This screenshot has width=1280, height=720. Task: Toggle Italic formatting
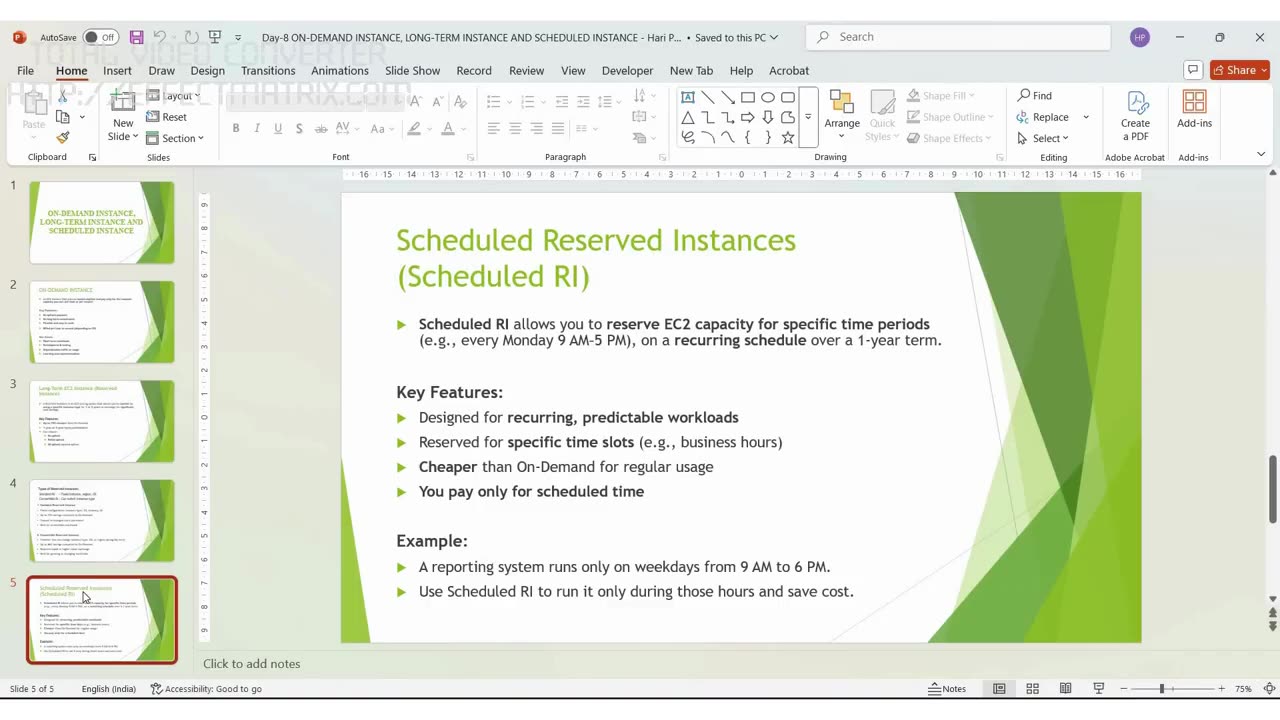(x=257, y=128)
